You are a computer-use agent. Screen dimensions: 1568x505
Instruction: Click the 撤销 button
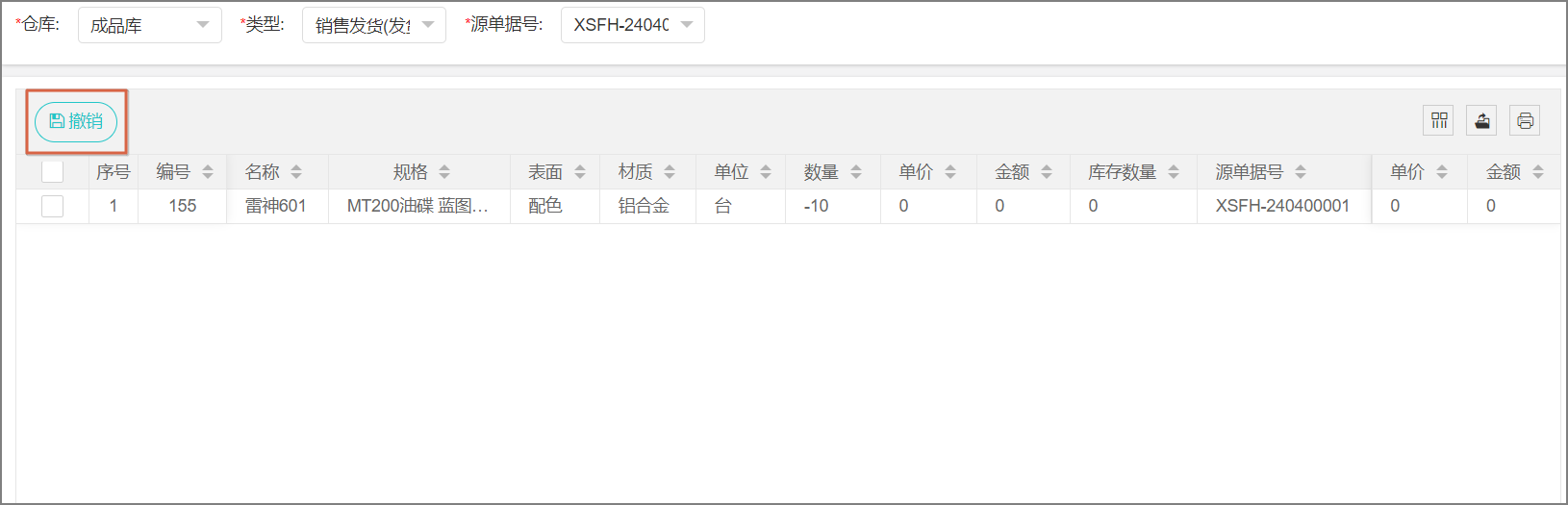76,121
